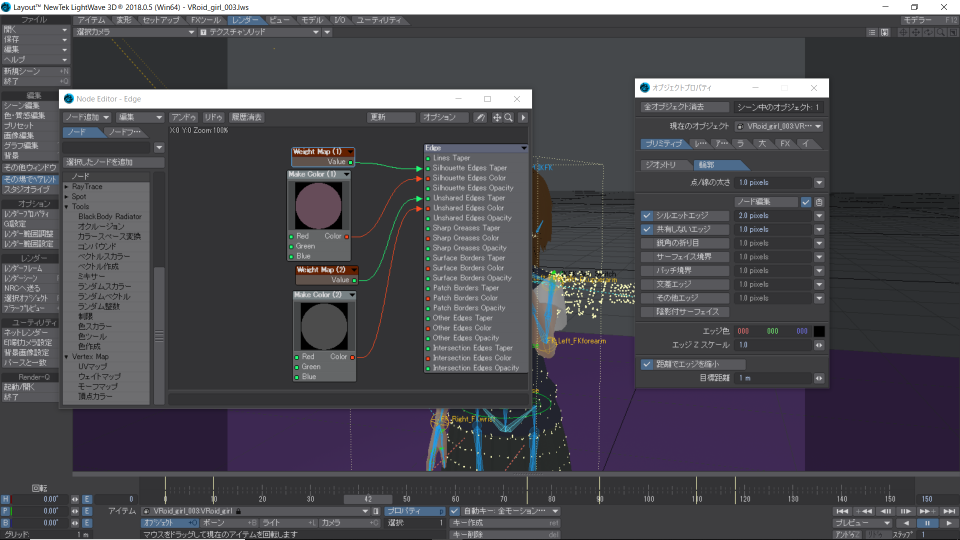Click 目標距離 envelope icon

coord(819,378)
